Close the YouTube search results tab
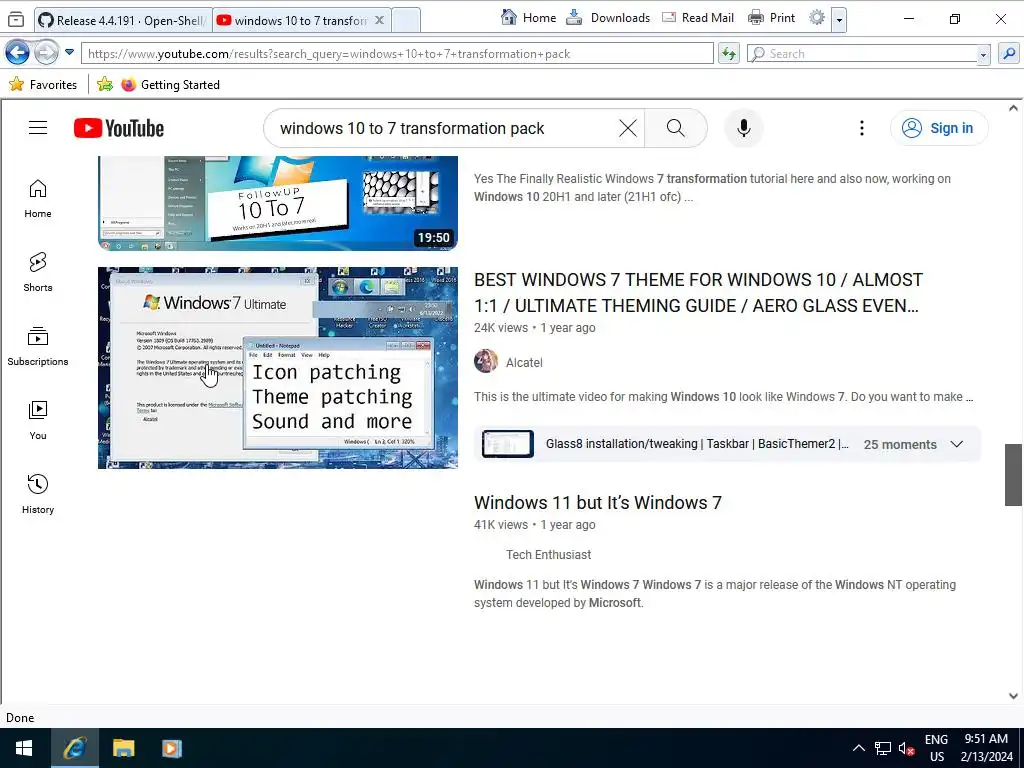 point(379,20)
